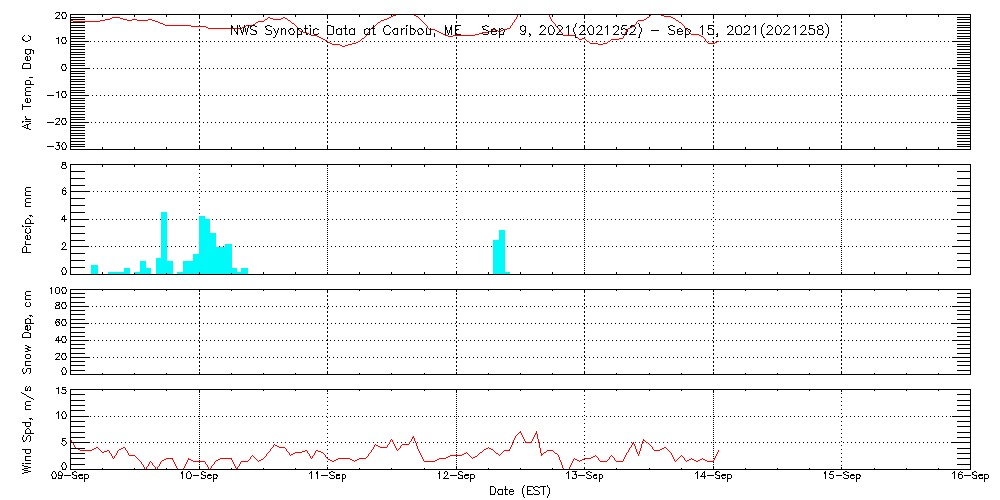The width and height of the screenshot is (1000, 500).
Task: Click the 100 tick on the snow depth axis
Action: (57, 292)
